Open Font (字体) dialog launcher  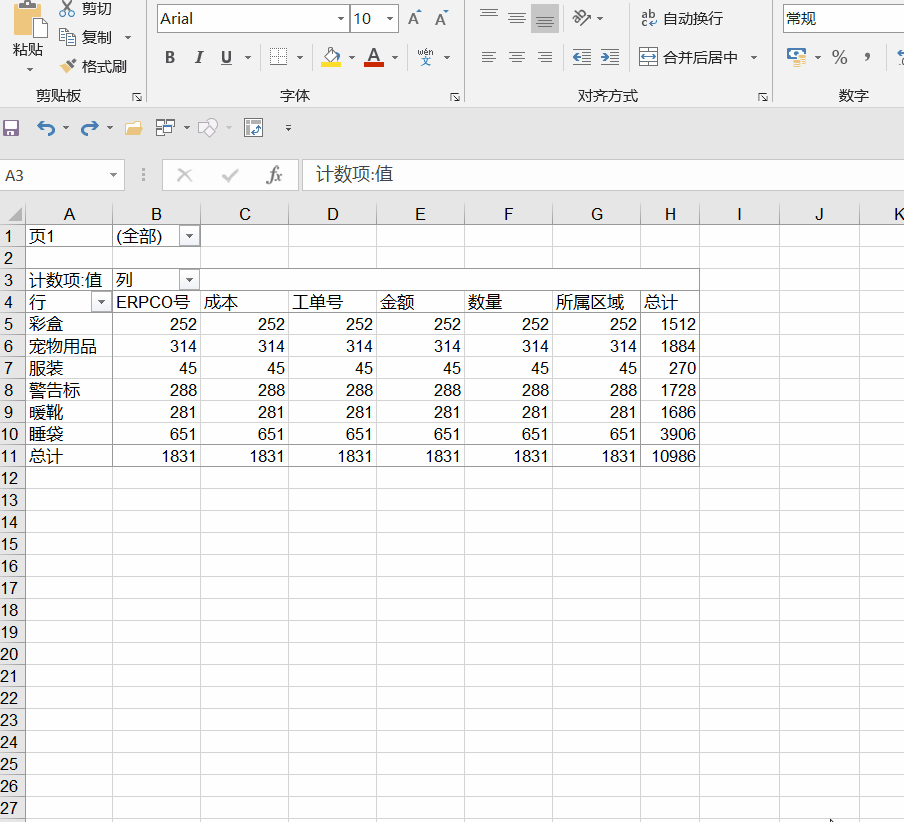click(455, 97)
